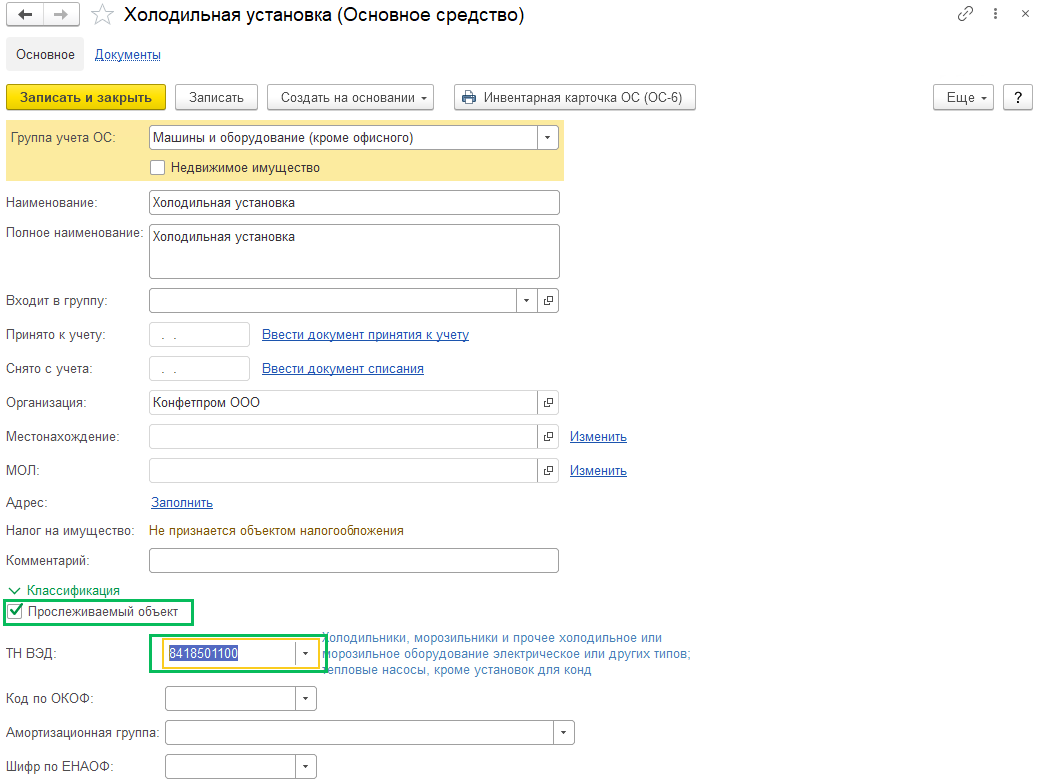This screenshot has height=783, width=1042.
Task: Uncheck 'Прослеживаемый объект' checkbox
Action: 15,611
